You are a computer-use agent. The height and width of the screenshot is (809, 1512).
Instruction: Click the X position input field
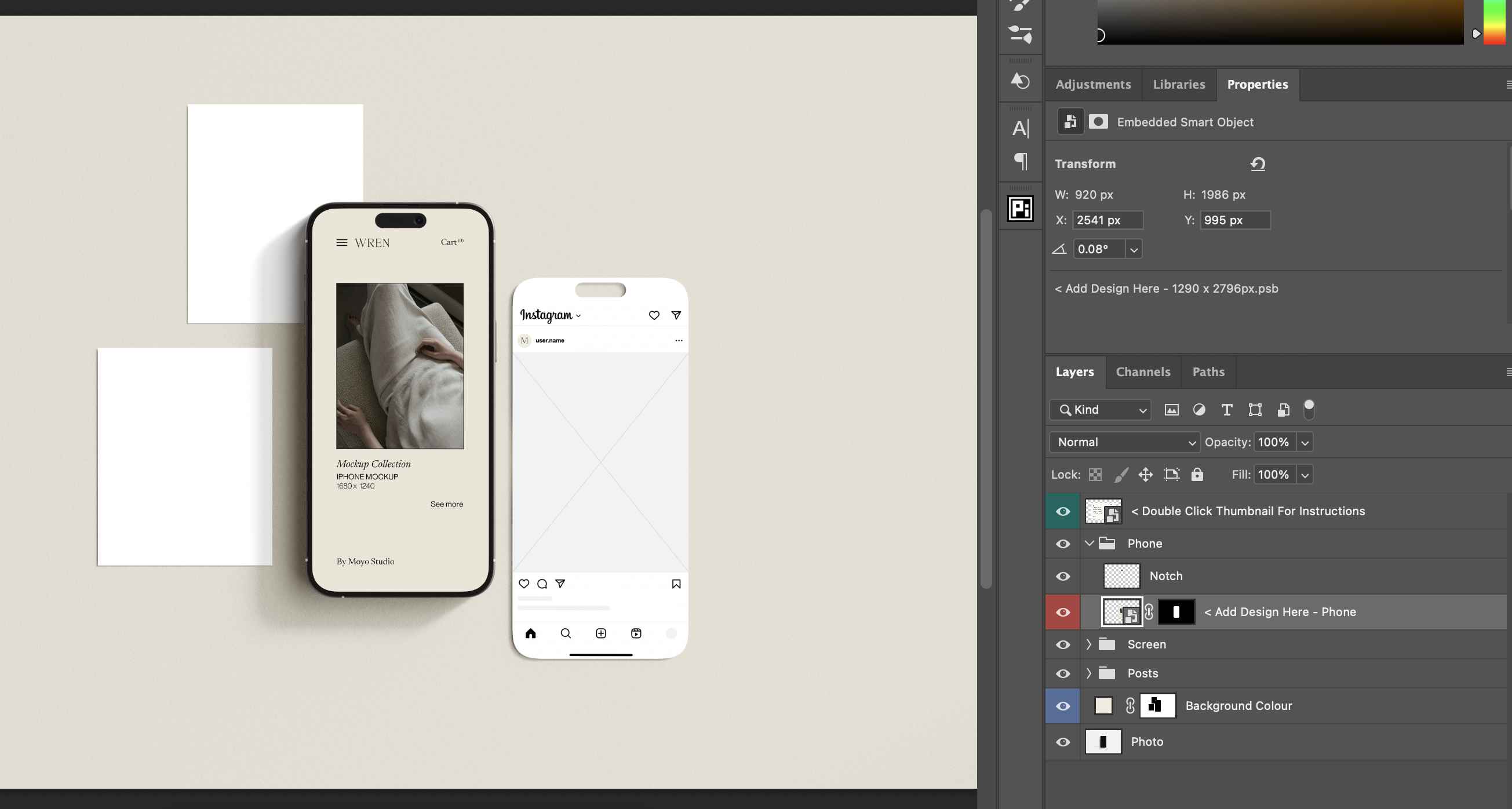[x=1107, y=220]
